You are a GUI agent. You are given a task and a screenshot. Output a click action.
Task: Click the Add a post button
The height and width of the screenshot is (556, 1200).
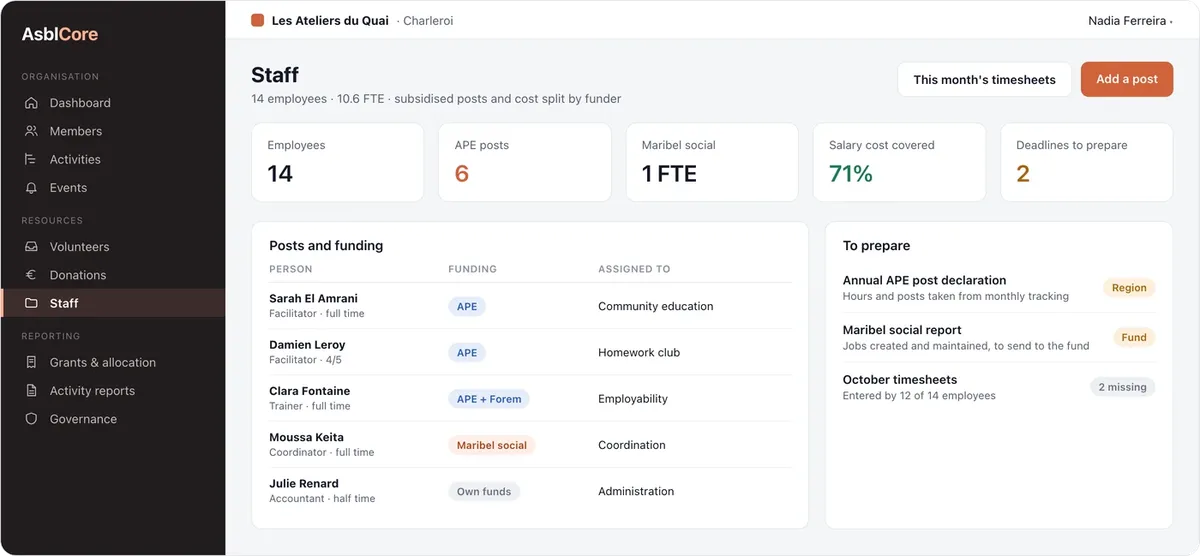1127,79
